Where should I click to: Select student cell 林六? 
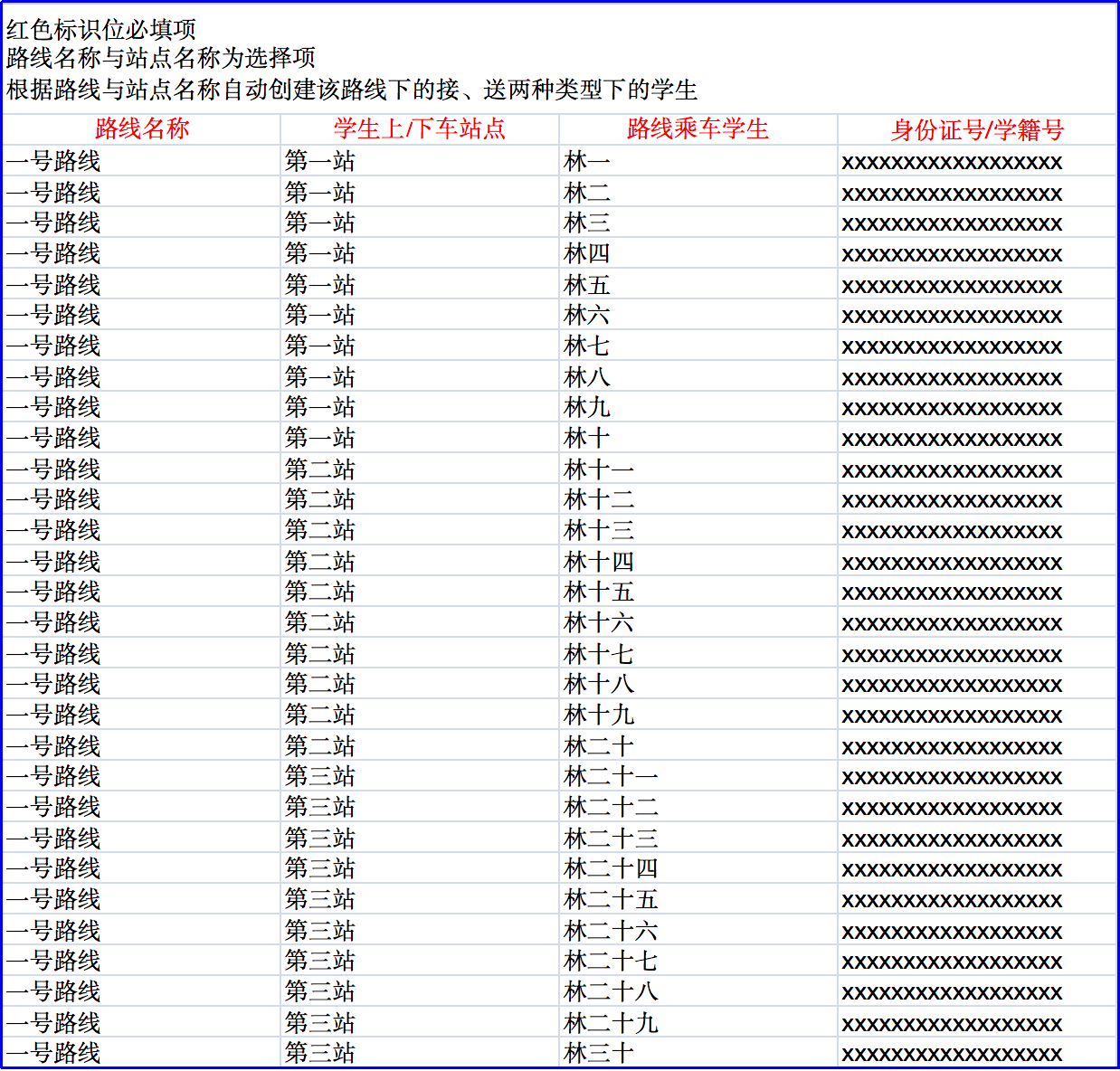[x=698, y=315]
